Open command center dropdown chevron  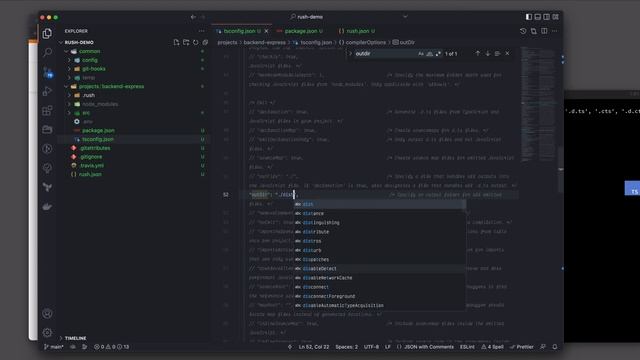405,17
